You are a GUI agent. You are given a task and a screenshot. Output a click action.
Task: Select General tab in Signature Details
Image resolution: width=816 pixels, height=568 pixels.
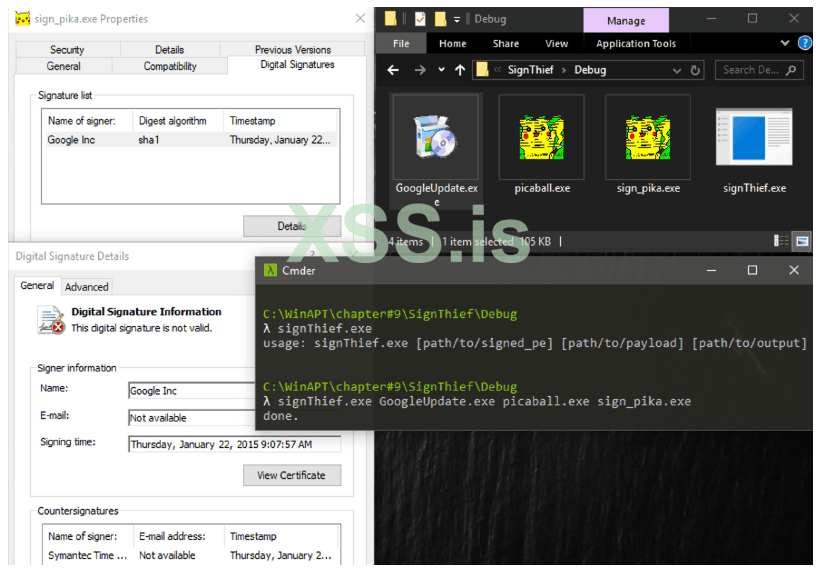37,285
